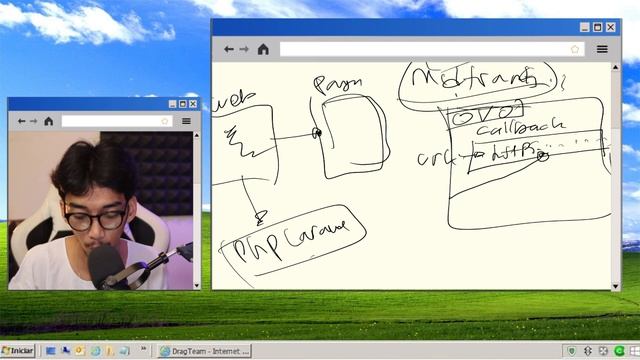
Task: Click scroll-up arrow in whiteboard window
Action: point(616,67)
